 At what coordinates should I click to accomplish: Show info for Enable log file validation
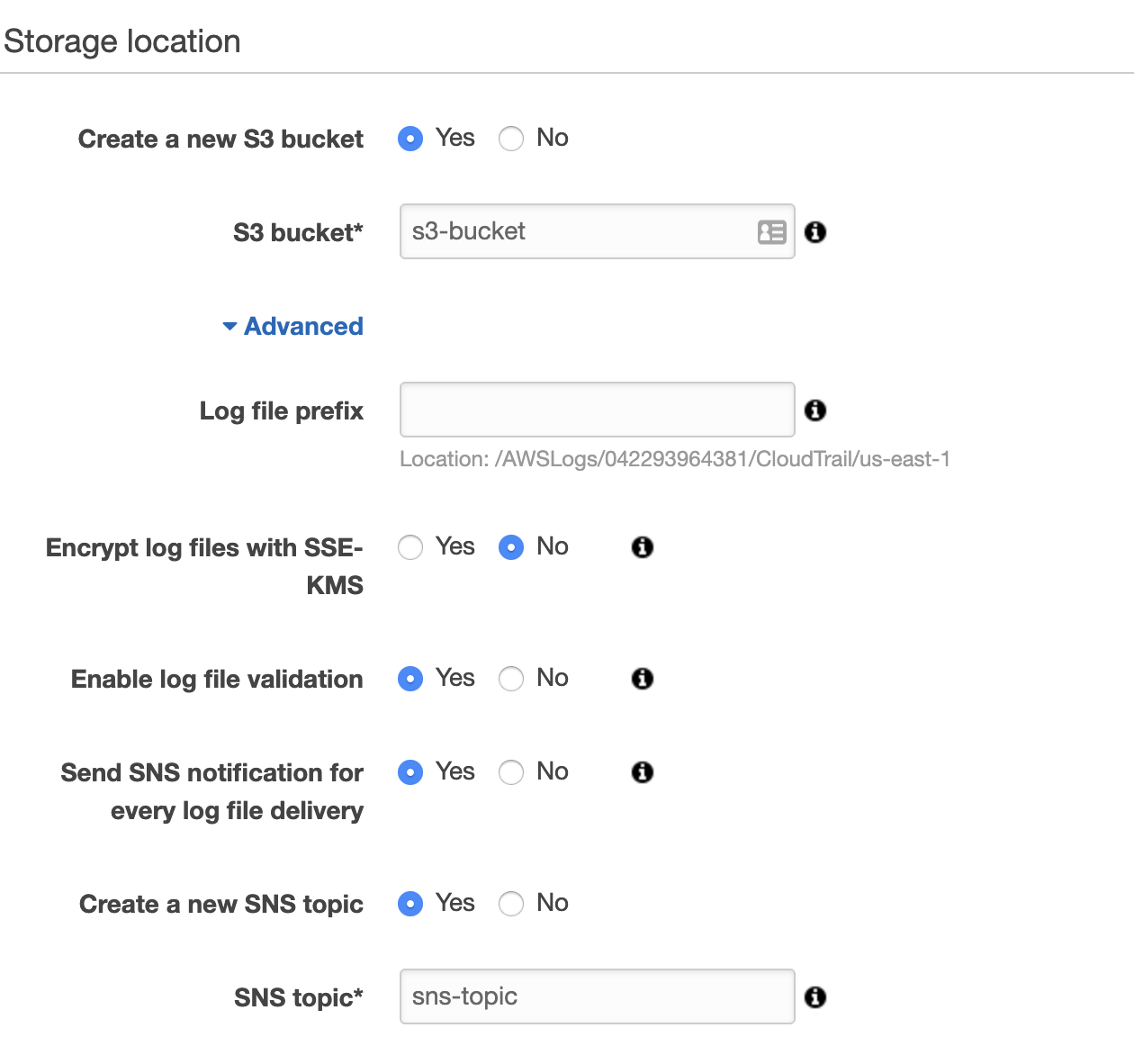click(x=642, y=679)
